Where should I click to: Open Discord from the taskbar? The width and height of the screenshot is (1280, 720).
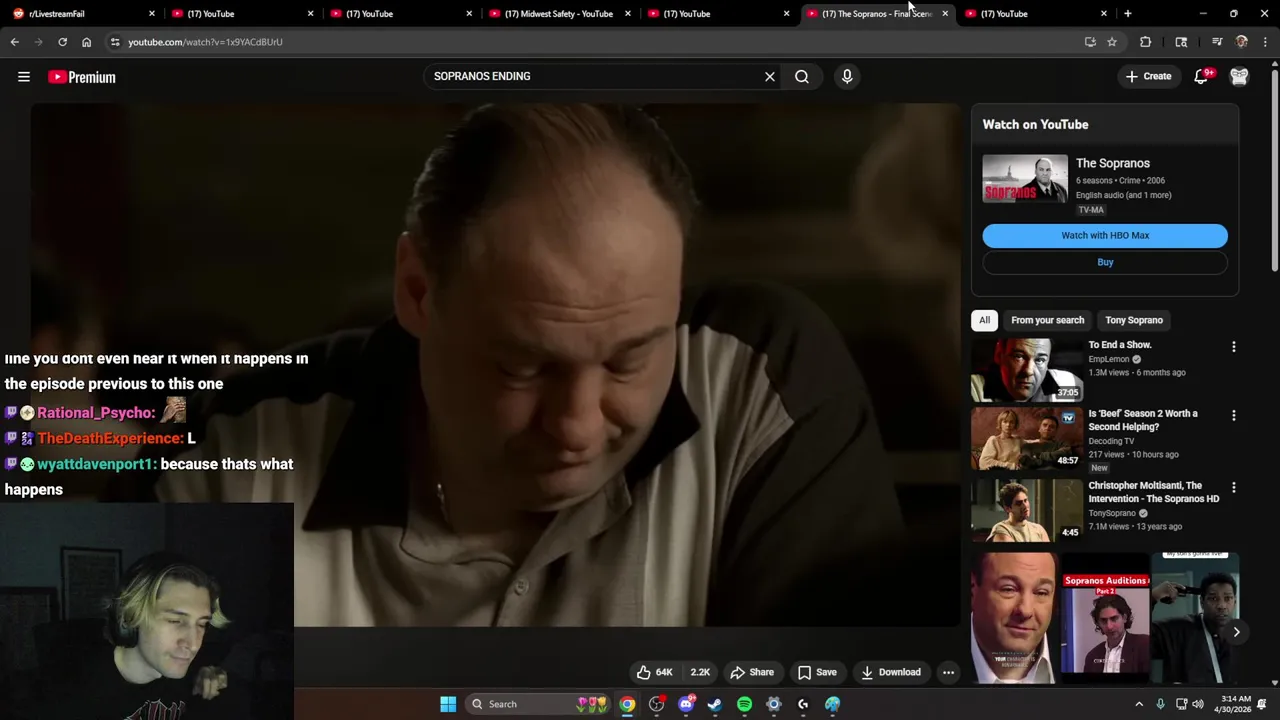pos(686,704)
